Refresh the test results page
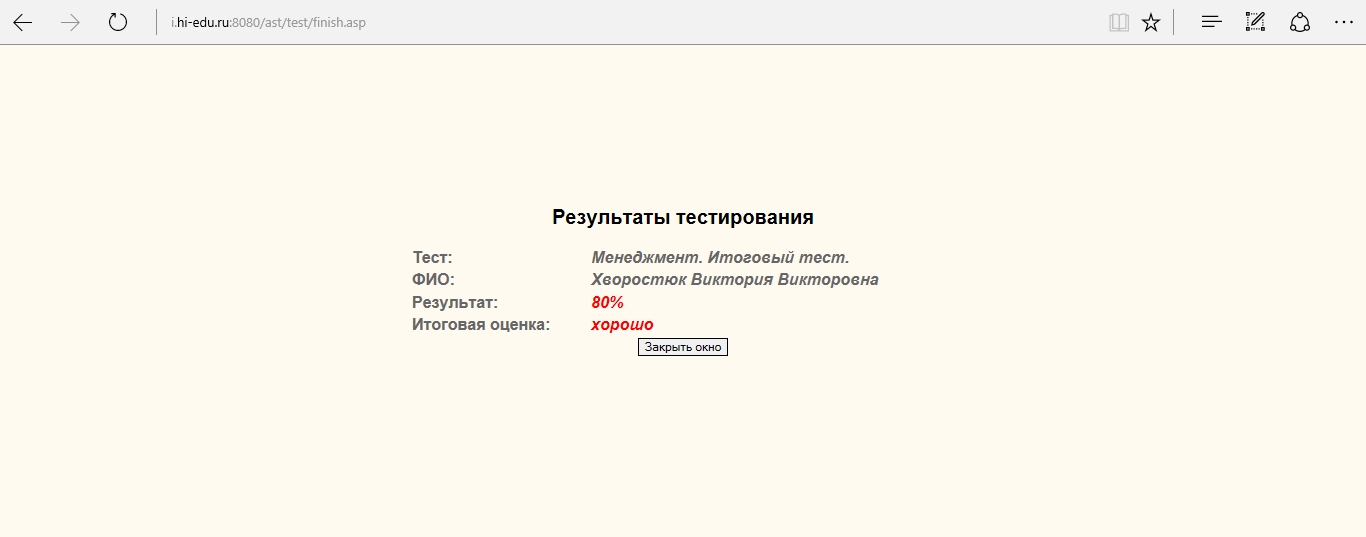The height and width of the screenshot is (537, 1366). click(x=118, y=22)
